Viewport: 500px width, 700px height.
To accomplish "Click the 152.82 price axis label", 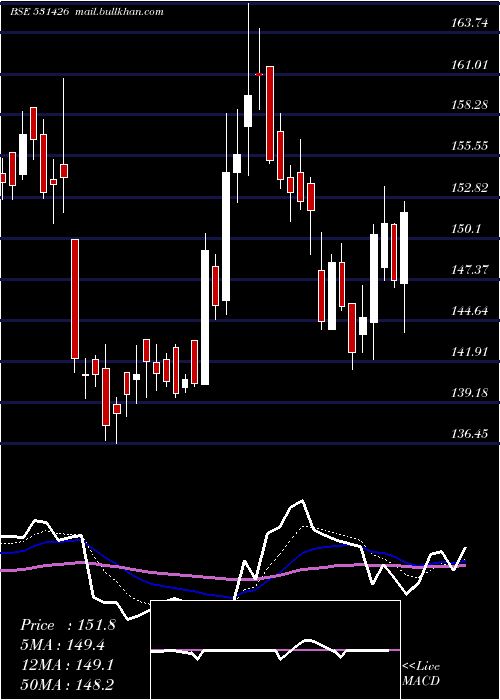I will 469,188.
